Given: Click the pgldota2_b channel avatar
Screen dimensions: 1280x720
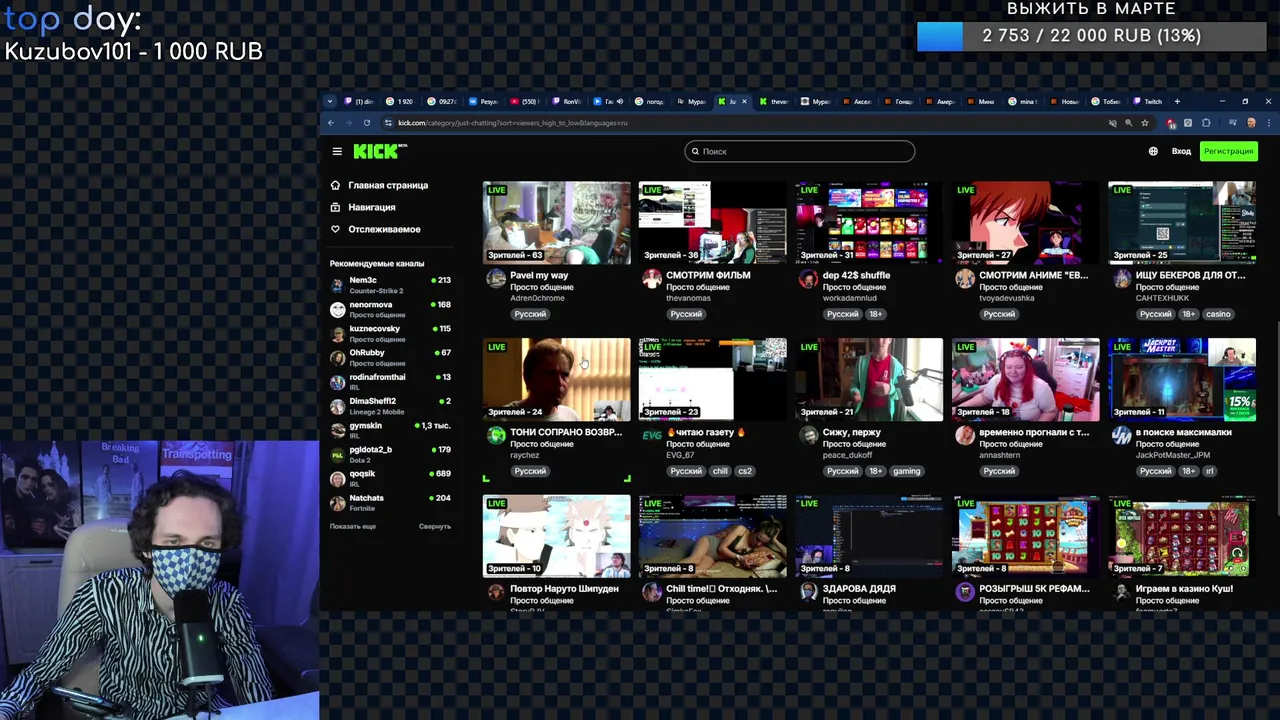Looking at the screenshot, I should click(338, 454).
